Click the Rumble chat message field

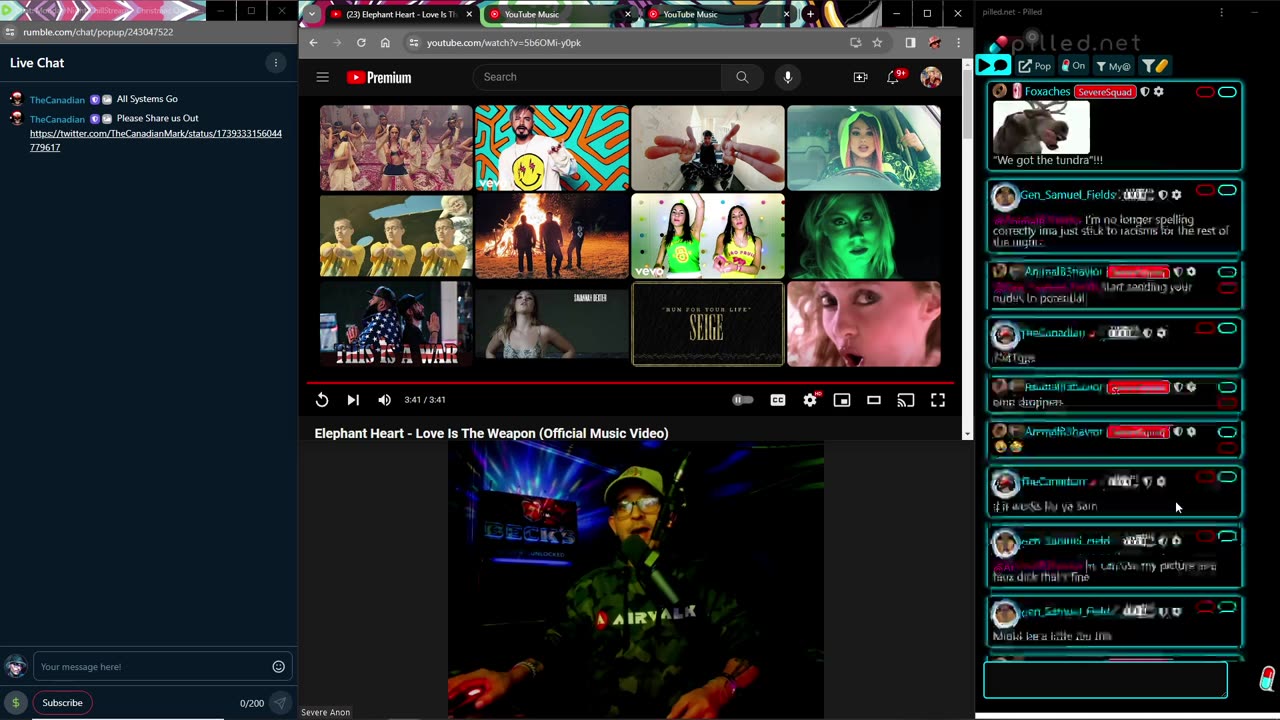[153, 667]
